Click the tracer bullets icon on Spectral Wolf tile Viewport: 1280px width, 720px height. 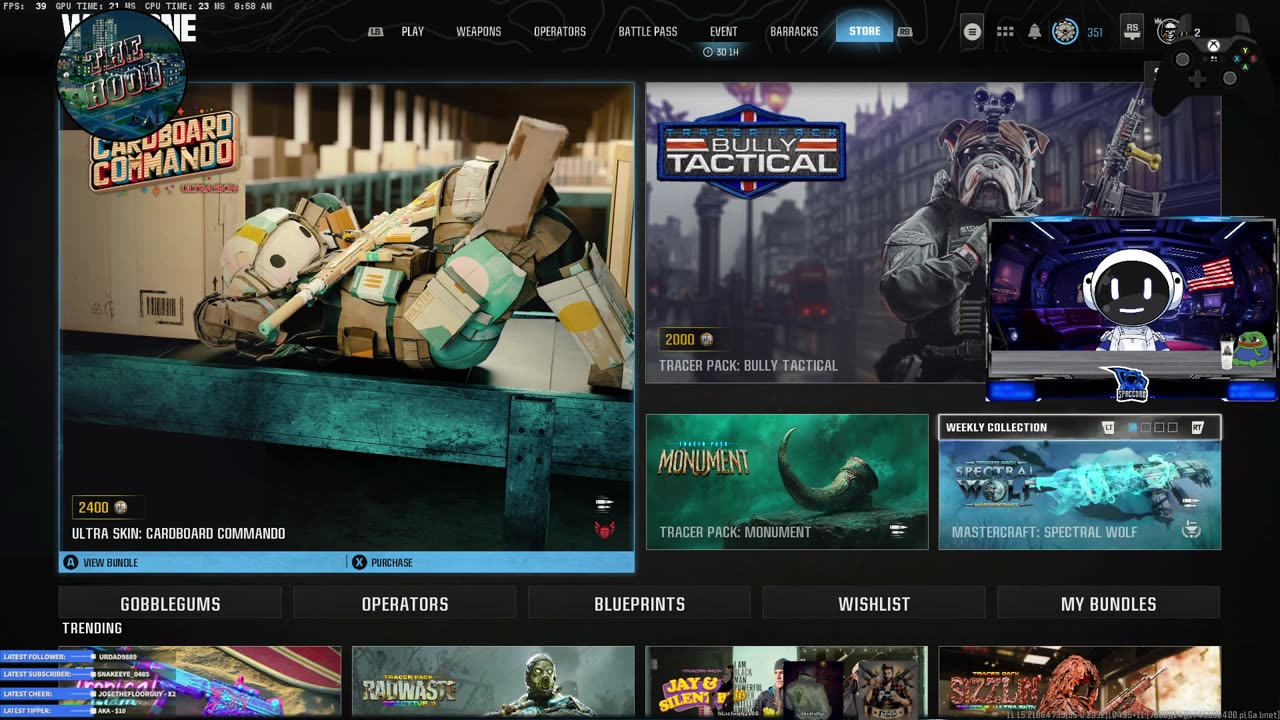click(1191, 503)
